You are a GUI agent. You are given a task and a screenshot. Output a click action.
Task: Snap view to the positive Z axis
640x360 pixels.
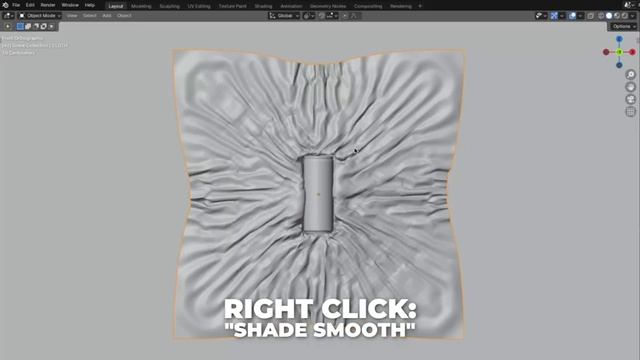coord(619,39)
